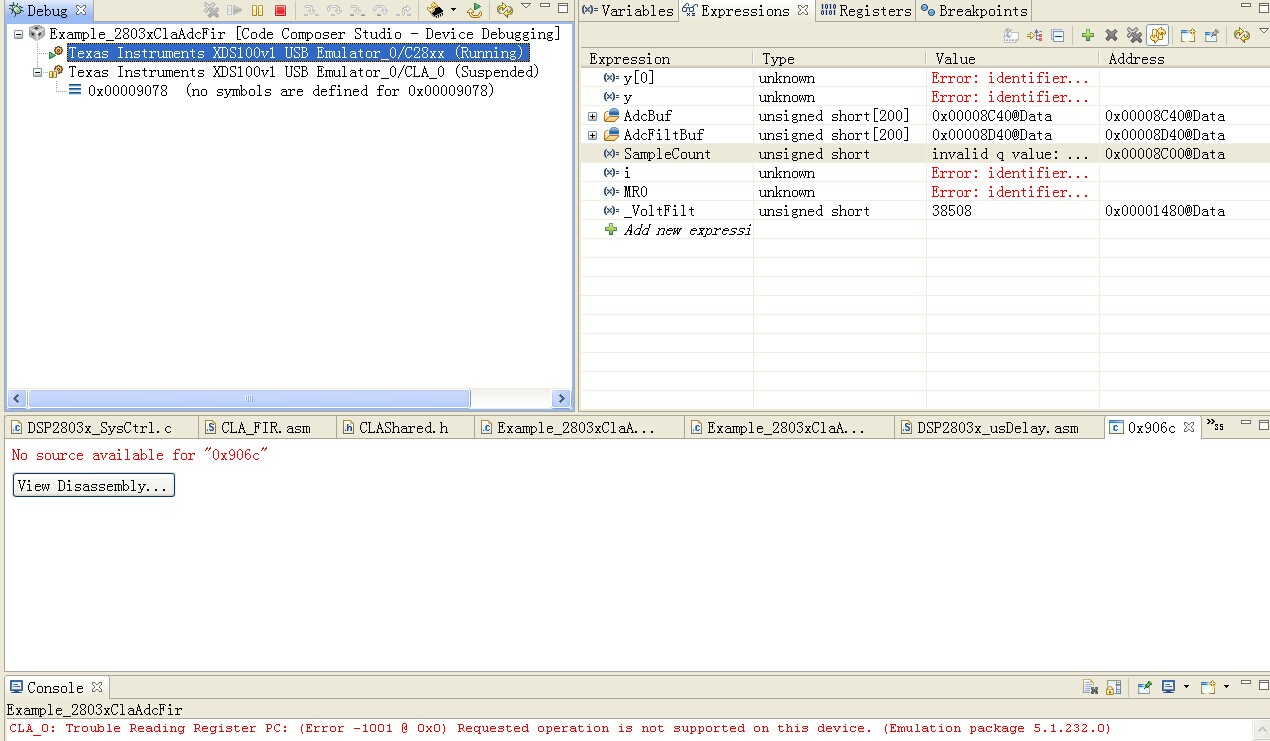This screenshot has height=741, width=1270.
Task: Click left arrow of Debug horizontal scrollbar
Action: point(17,399)
